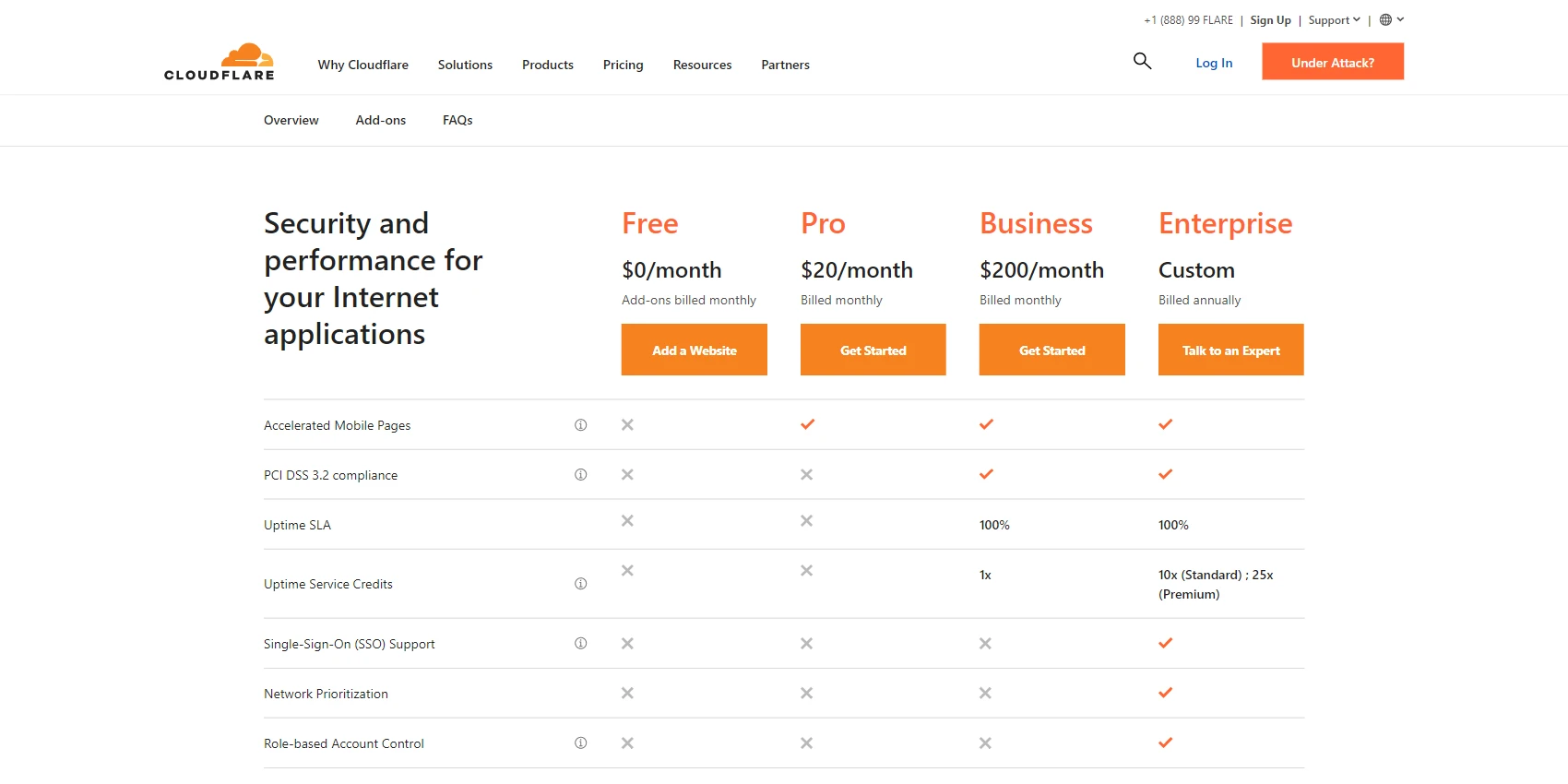This screenshot has width=1568, height=784.
Task: Click Business X for Network Prioritization
Action: tap(985, 694)
